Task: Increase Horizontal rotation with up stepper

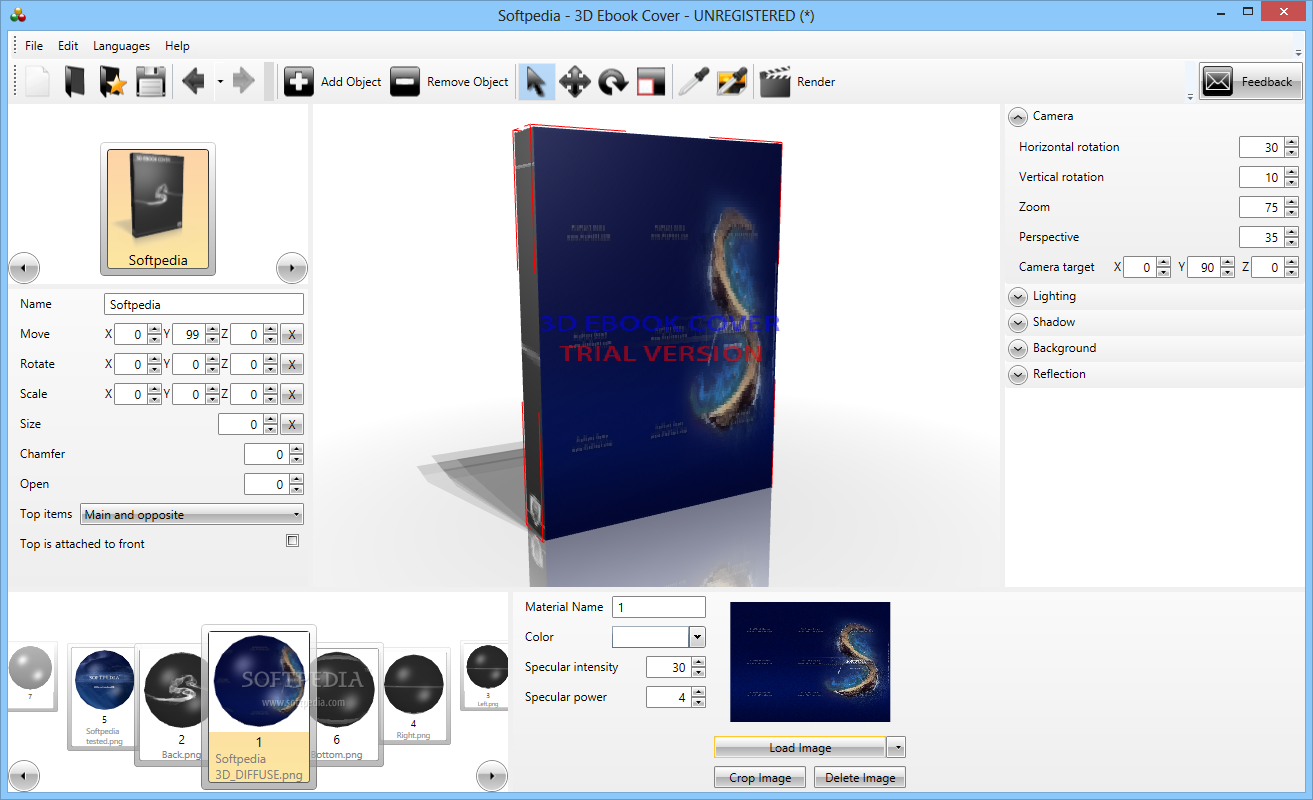Action: (1292, 142)
